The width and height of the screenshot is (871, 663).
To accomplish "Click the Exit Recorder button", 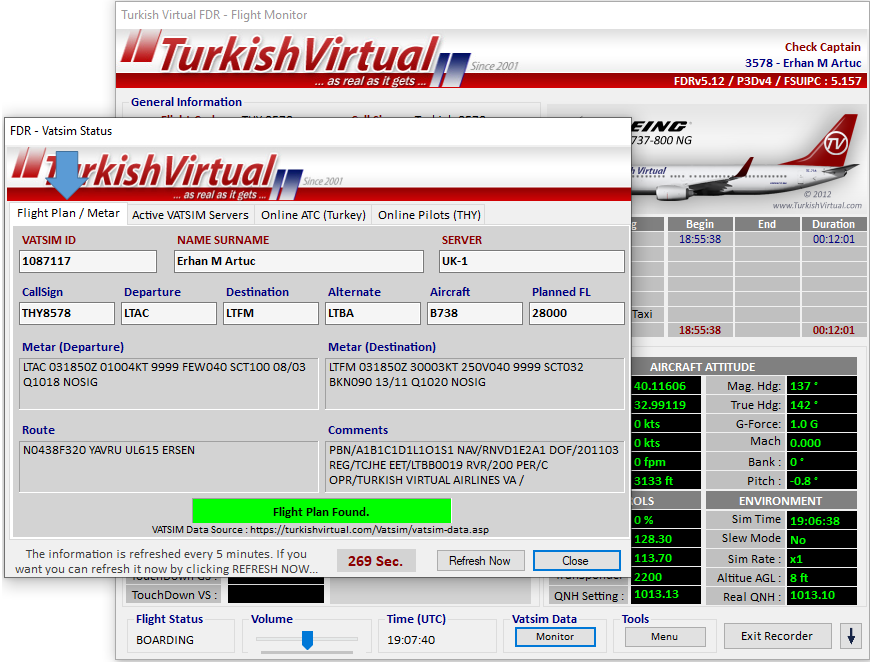I will [777, 636].
